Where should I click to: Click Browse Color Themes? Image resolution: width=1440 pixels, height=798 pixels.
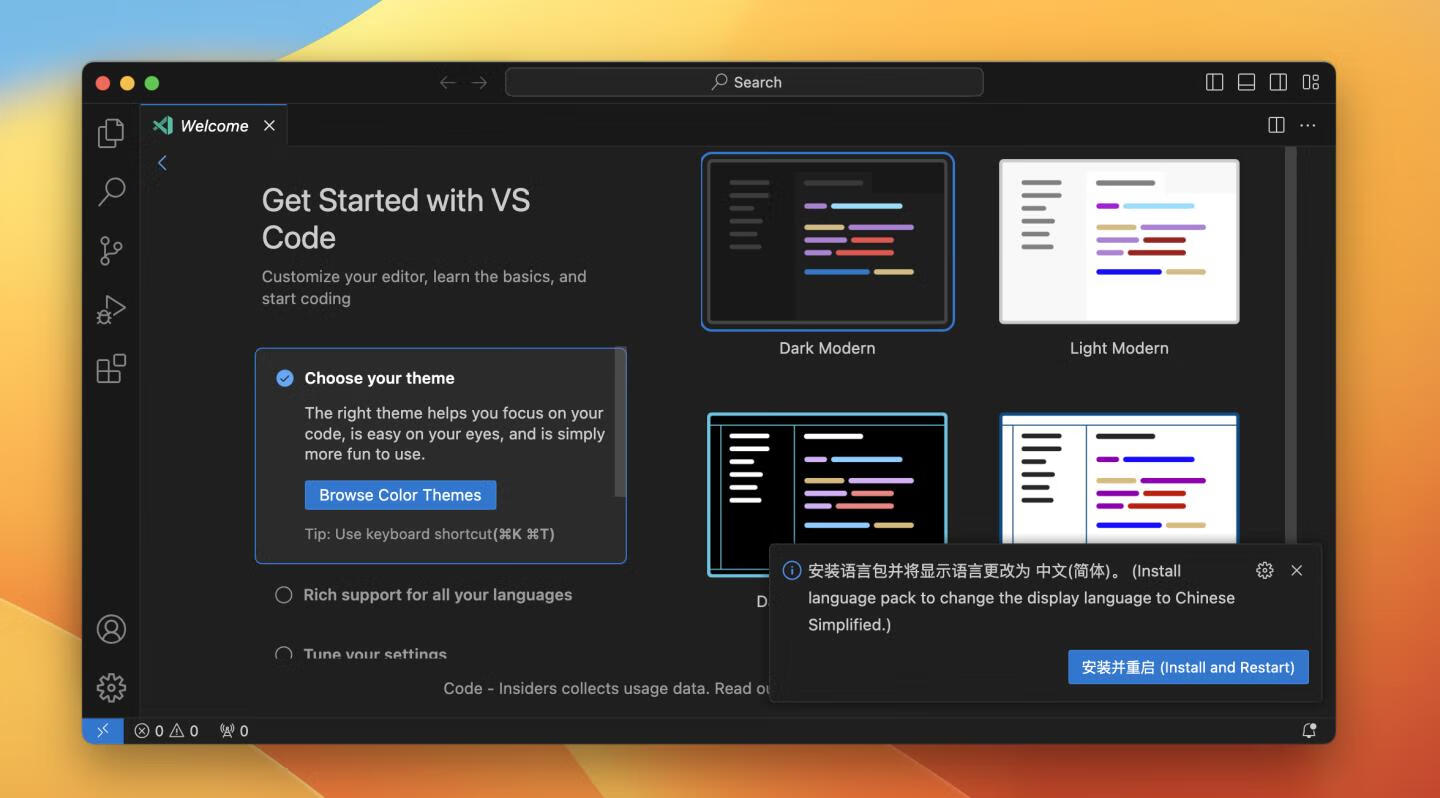(x=400, y=494)
